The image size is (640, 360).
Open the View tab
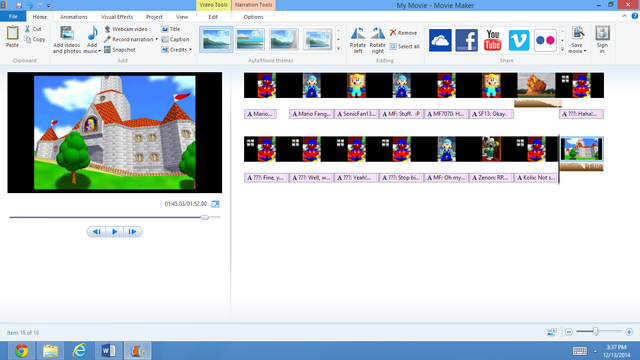tap(182, 17)
